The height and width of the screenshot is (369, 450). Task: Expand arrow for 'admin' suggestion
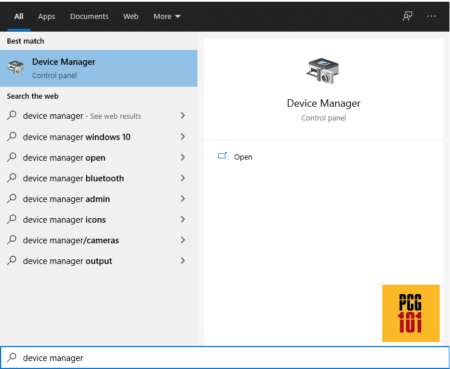(x=183, y=199)
